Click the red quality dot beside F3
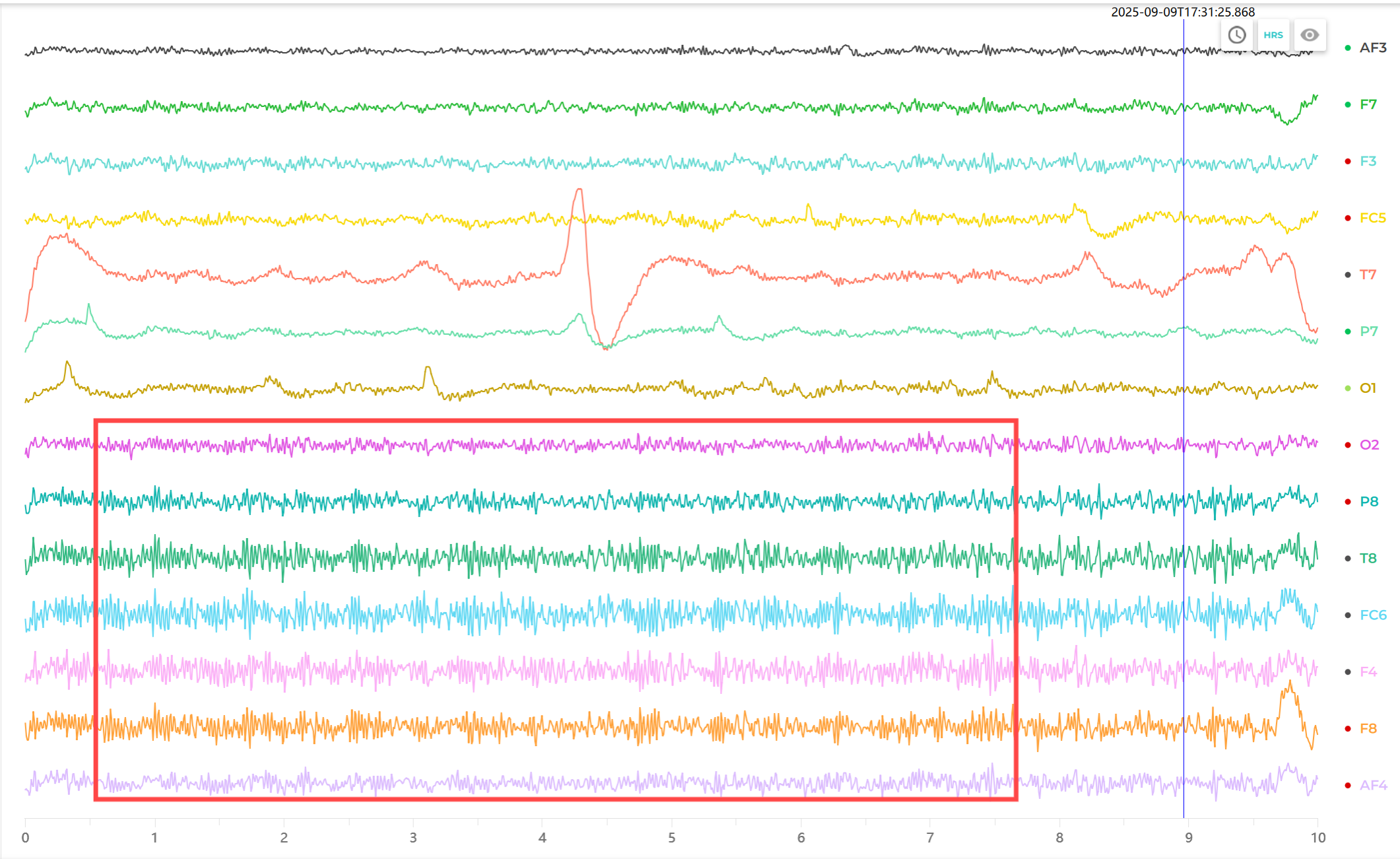Image resolution: width=1400 pixels, height=859 pixels. (1348, 162)
